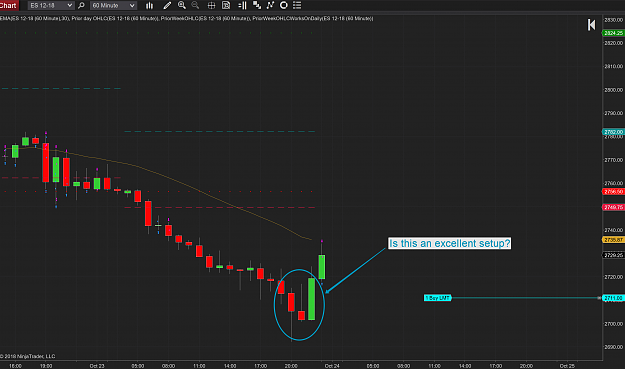Click the Oct 23 date label
The height and width of the screenshot is (369, 625).
97,365
